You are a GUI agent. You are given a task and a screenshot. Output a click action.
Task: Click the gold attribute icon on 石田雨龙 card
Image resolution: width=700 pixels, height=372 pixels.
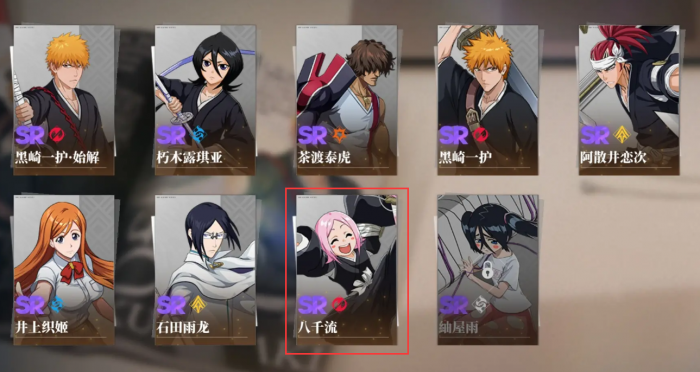click(x=198, y=304)
